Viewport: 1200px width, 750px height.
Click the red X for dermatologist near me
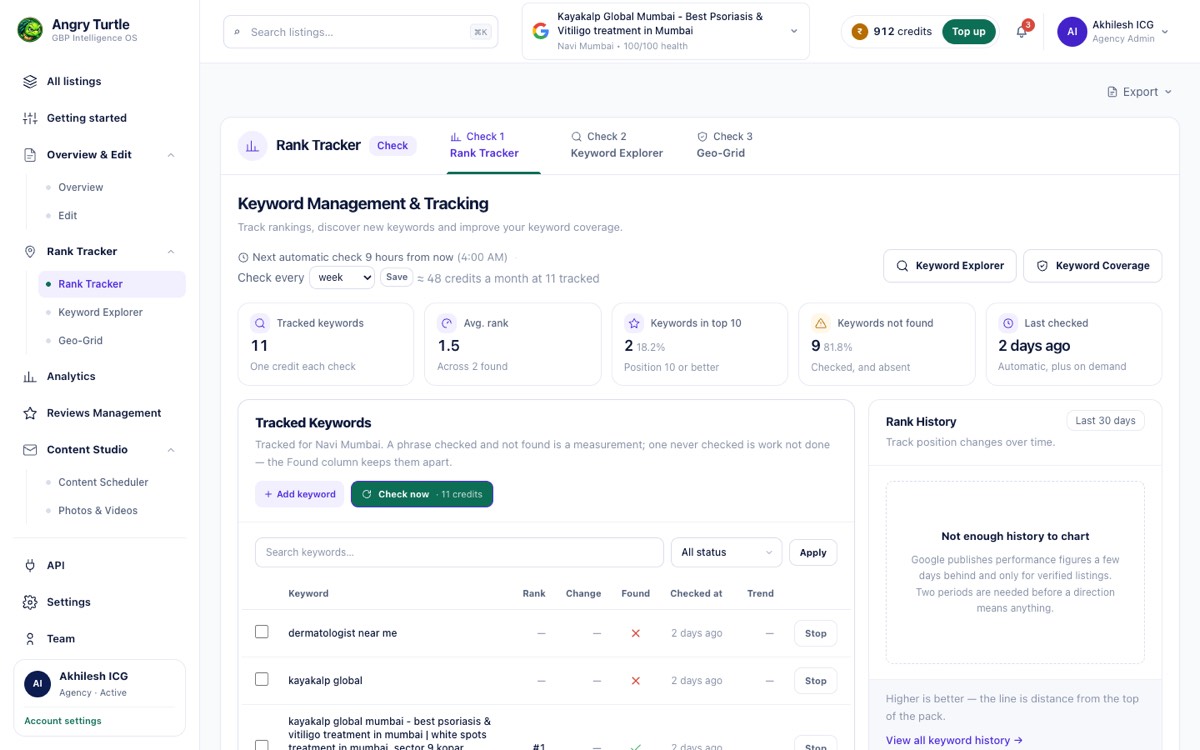(x=635, y=634)
